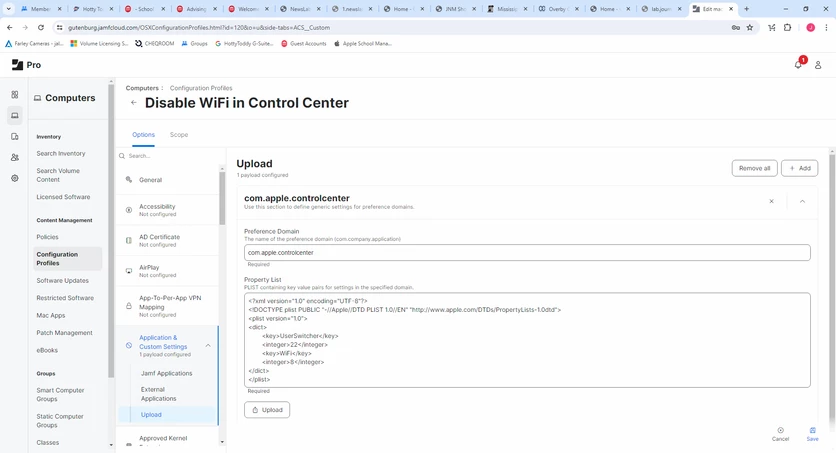Open the Chrome three-dot menu

pyautogui.click(x=826, y=27)
